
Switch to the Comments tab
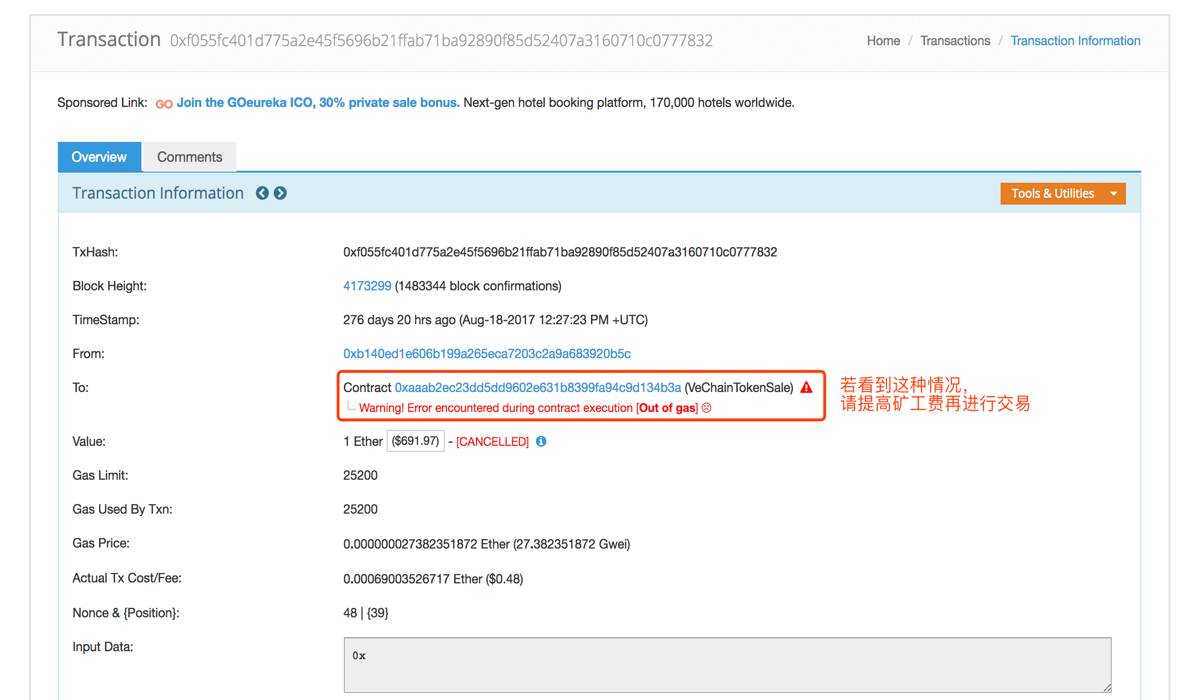[x=189, y=156]
